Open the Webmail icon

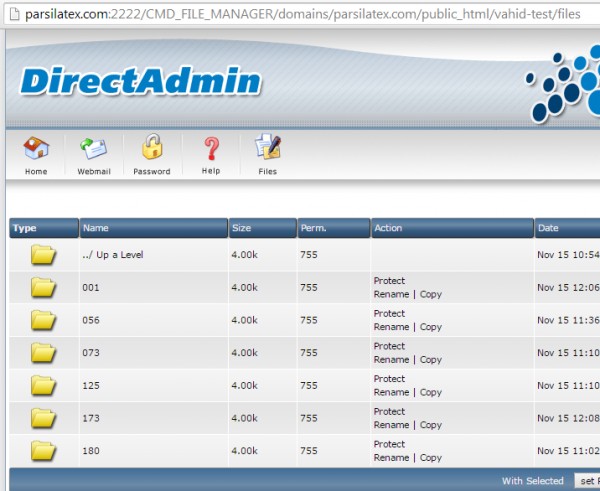(x=94, y=150)
